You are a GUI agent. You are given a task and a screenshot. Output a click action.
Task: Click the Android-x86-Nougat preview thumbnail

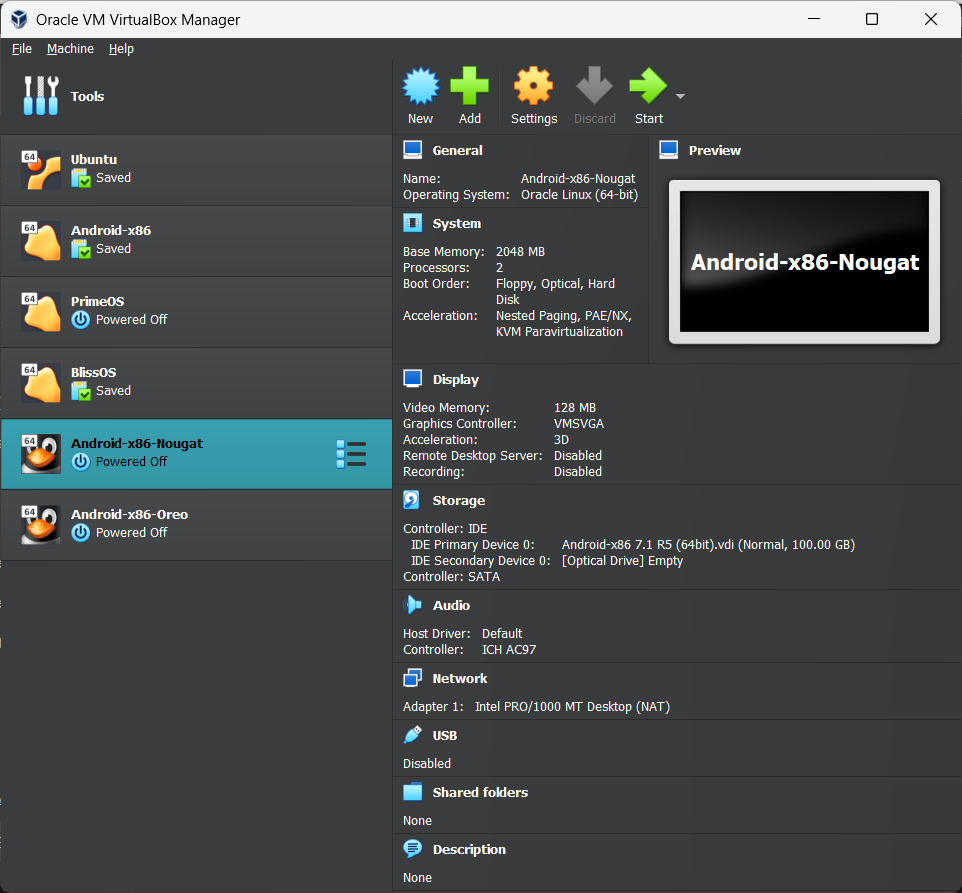(804, 261)
